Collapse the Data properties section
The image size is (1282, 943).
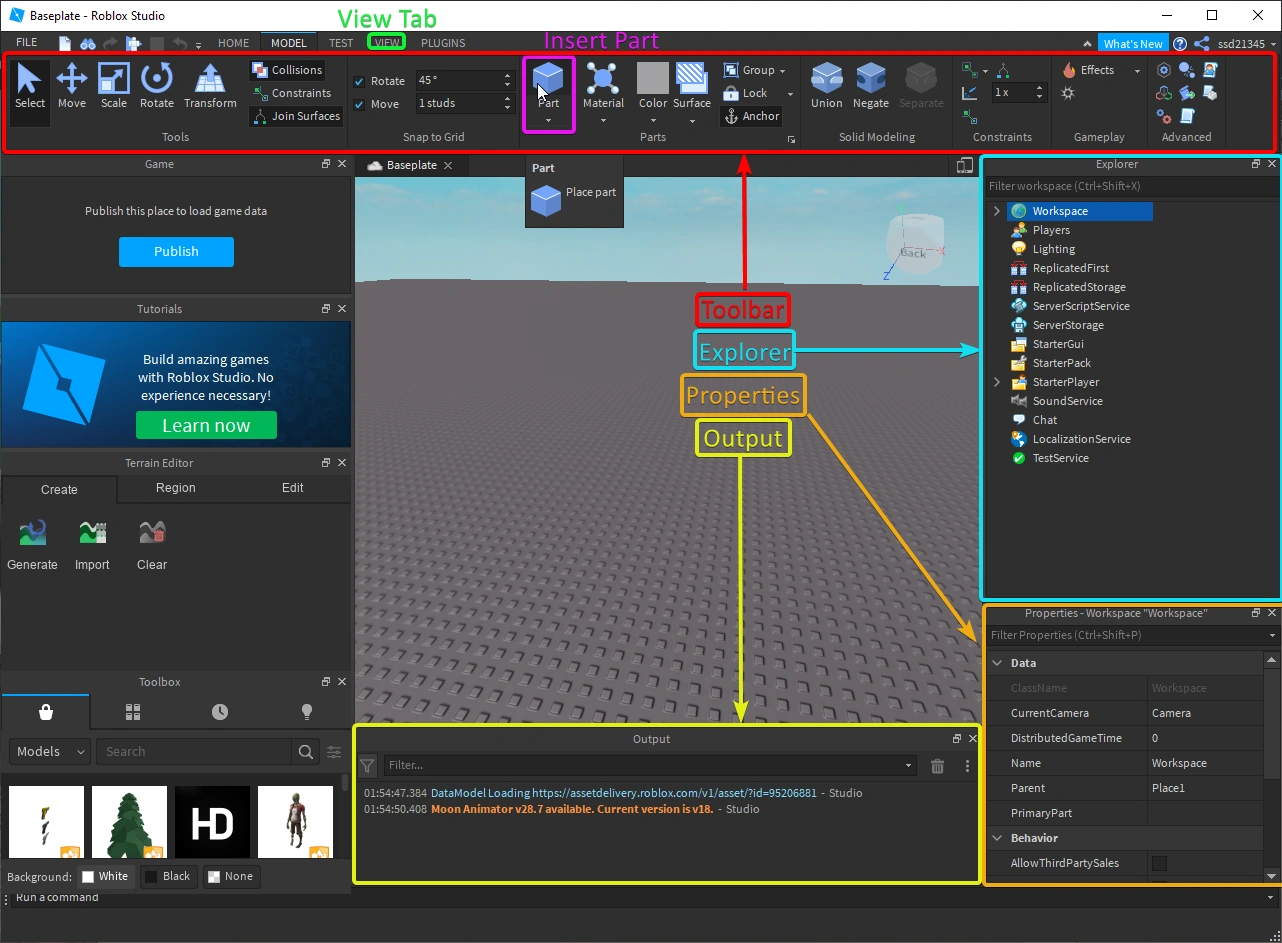click(997, 663)
